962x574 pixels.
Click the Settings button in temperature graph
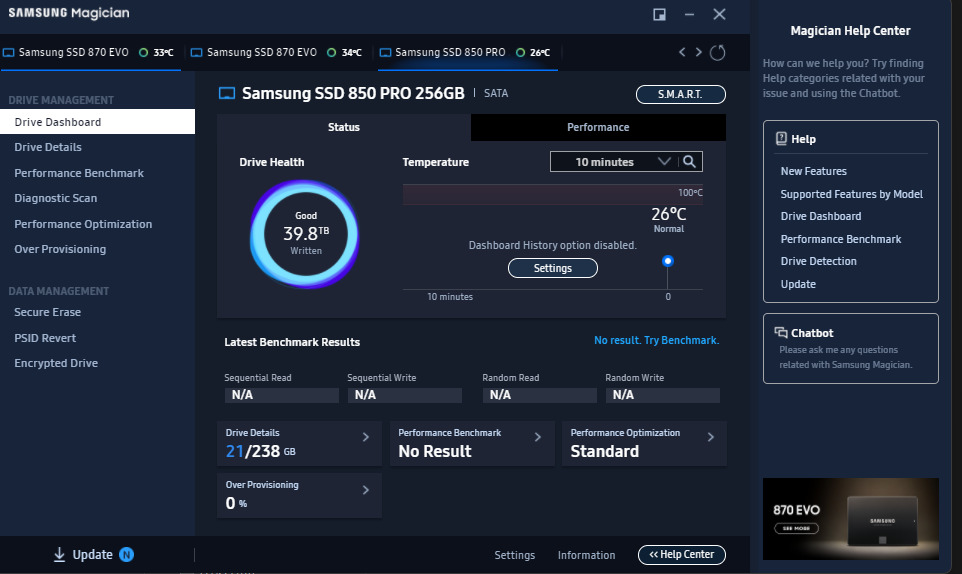click(553, 268)
